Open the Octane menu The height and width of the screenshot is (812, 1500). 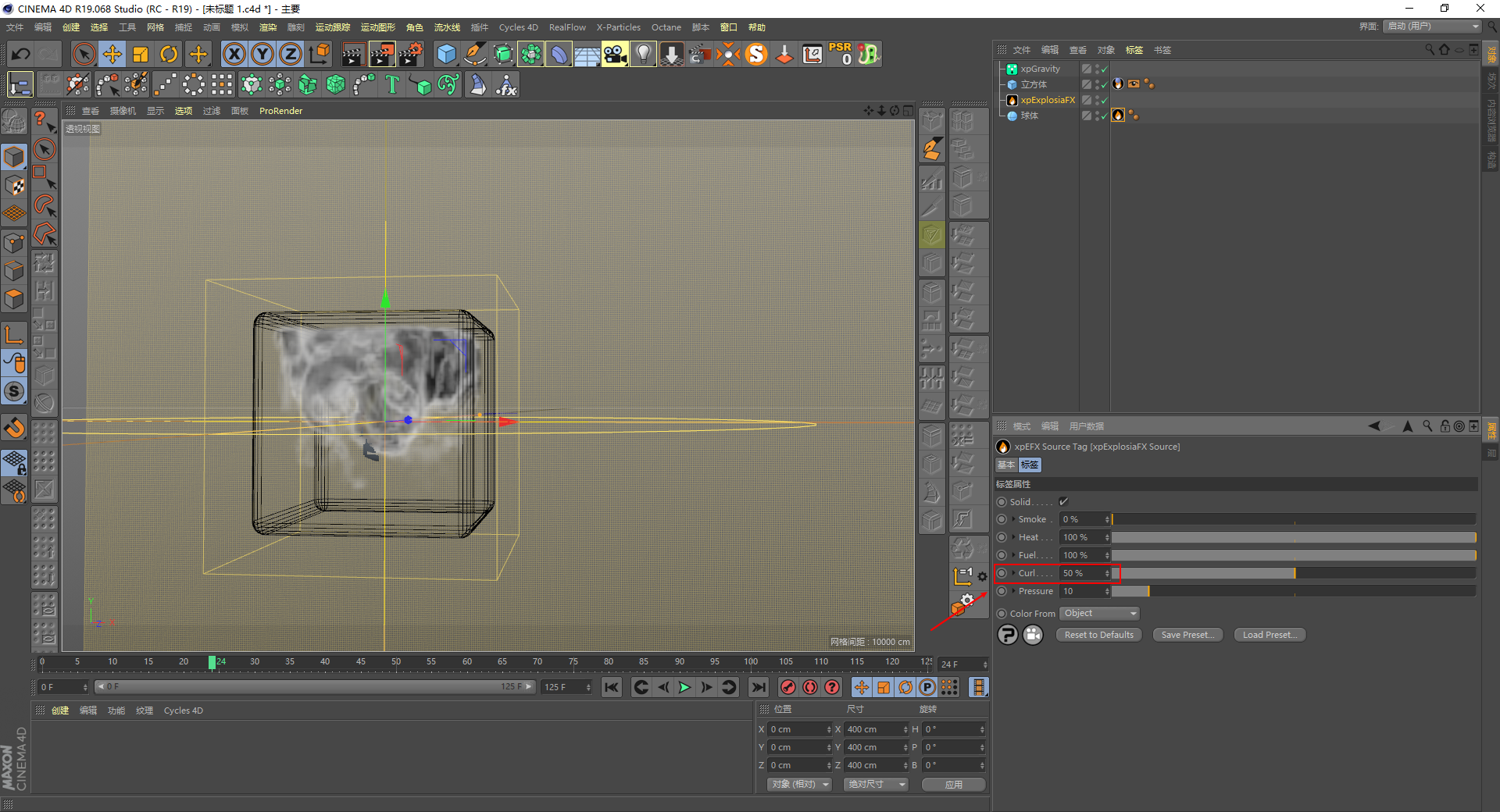(666, 27)
